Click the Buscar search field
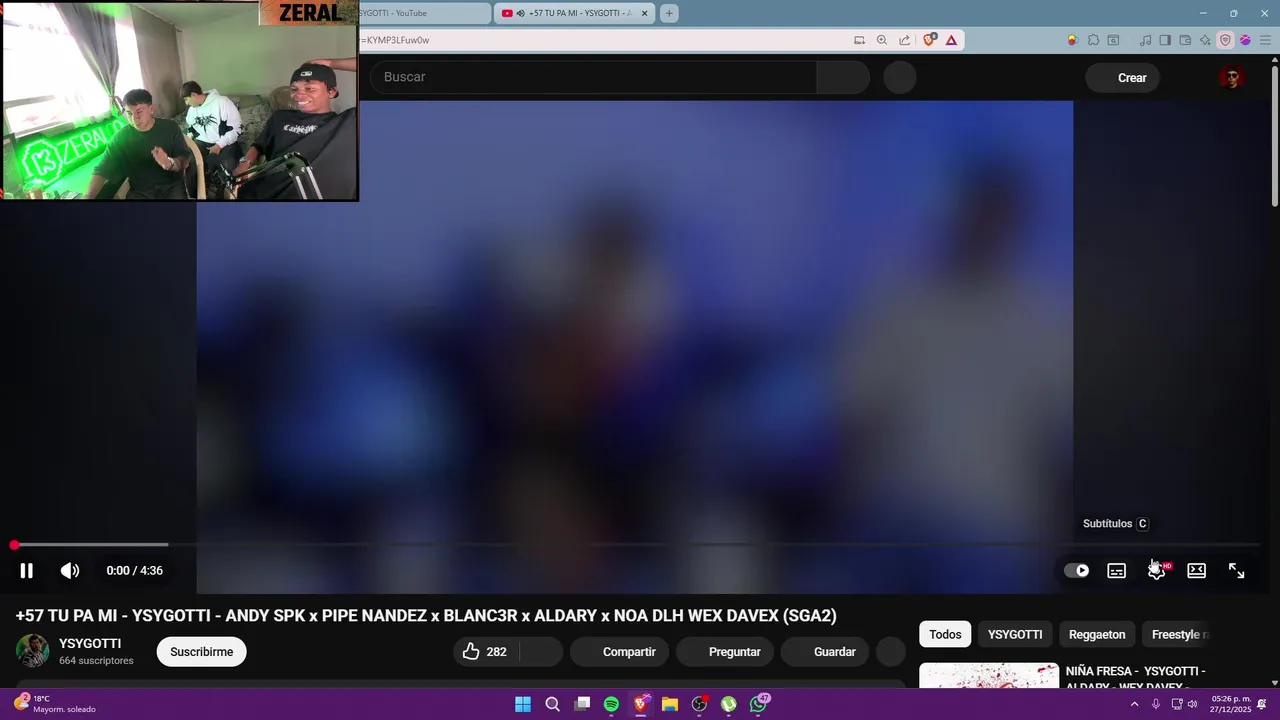Viewport: 1280px width, 720px height. tap(594, 77)
